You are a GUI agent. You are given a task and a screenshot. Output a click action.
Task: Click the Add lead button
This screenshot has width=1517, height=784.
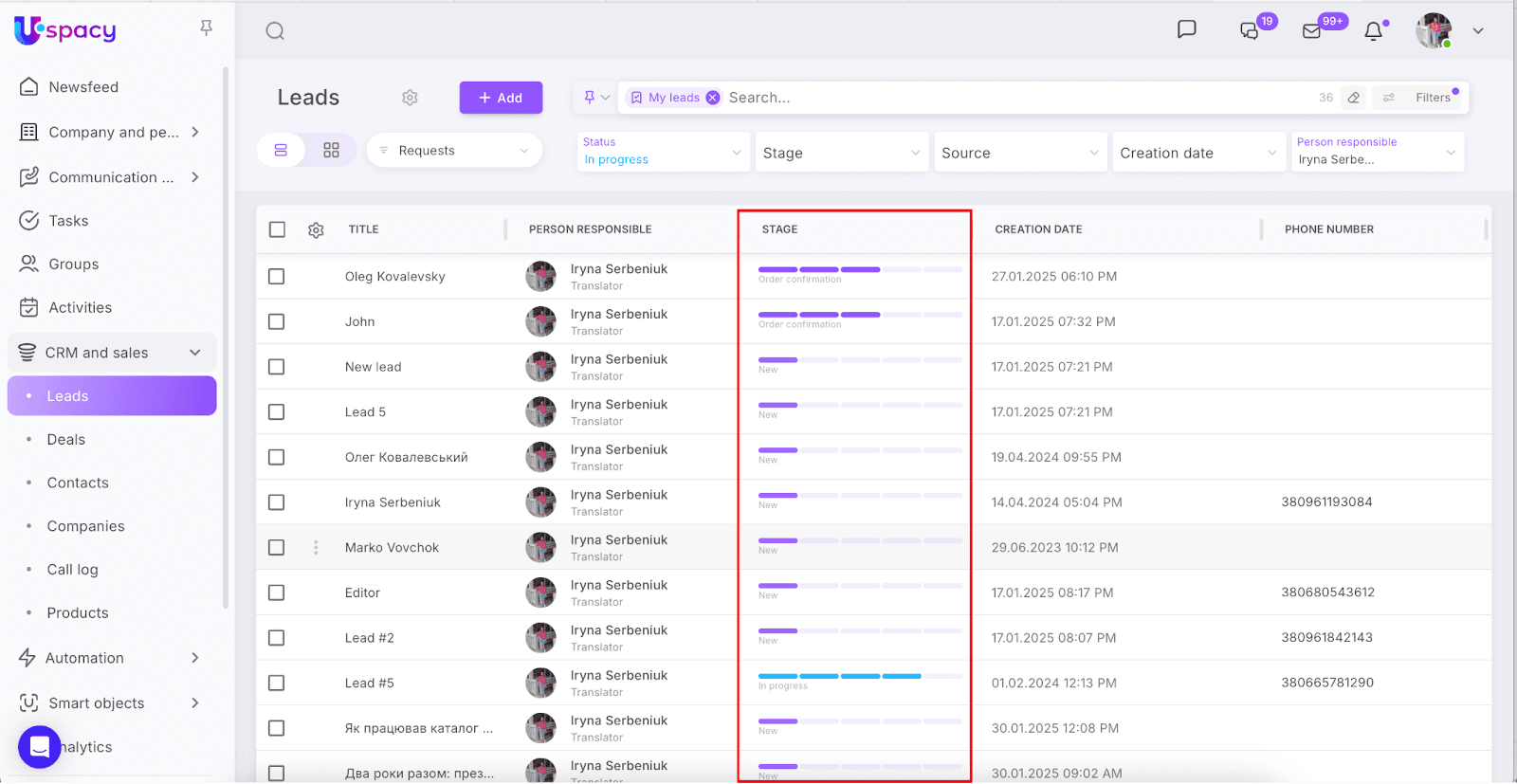click(x=501, y=98)
